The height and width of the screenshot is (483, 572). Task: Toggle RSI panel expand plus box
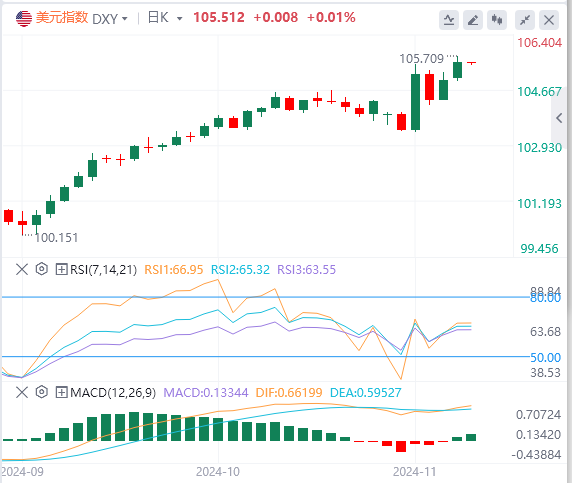(x=61, y=270)
